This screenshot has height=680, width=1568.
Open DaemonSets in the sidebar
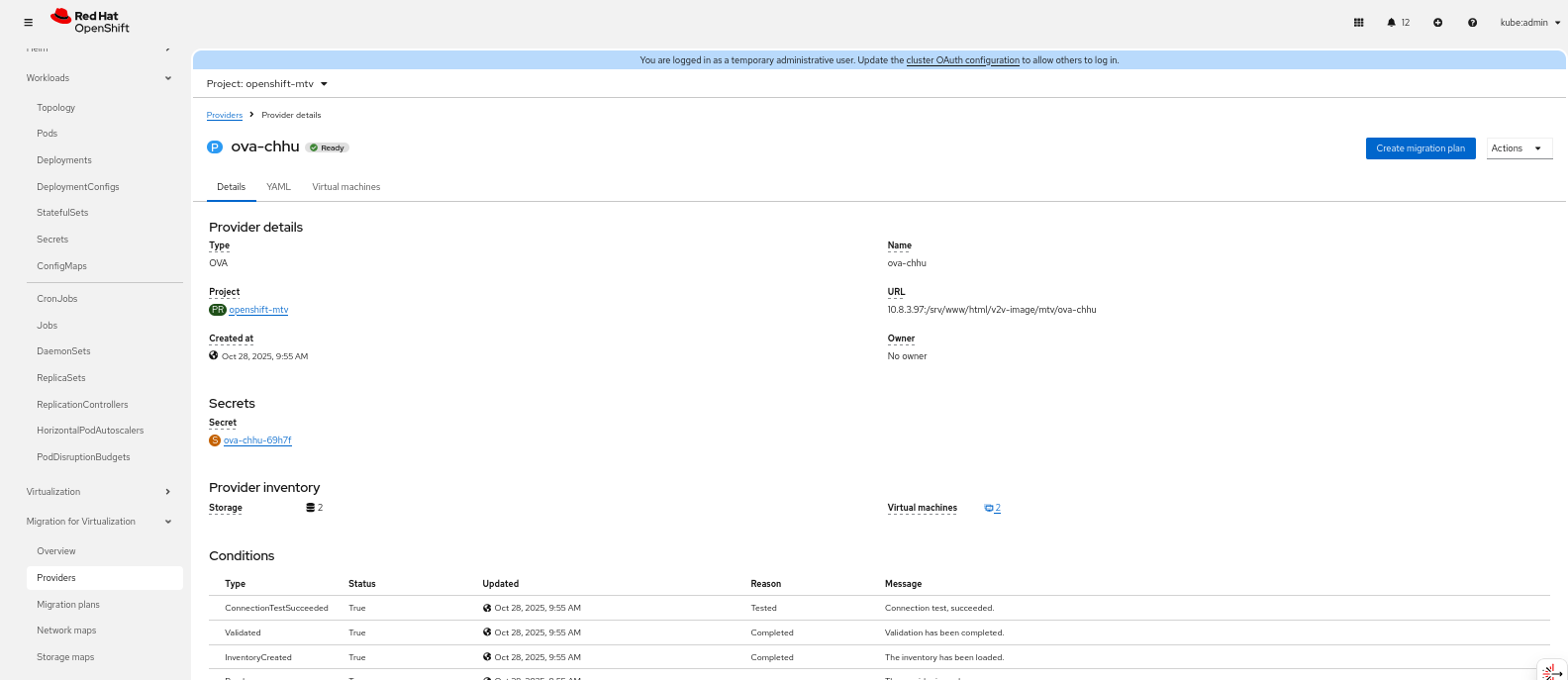[x=63, y=350]
